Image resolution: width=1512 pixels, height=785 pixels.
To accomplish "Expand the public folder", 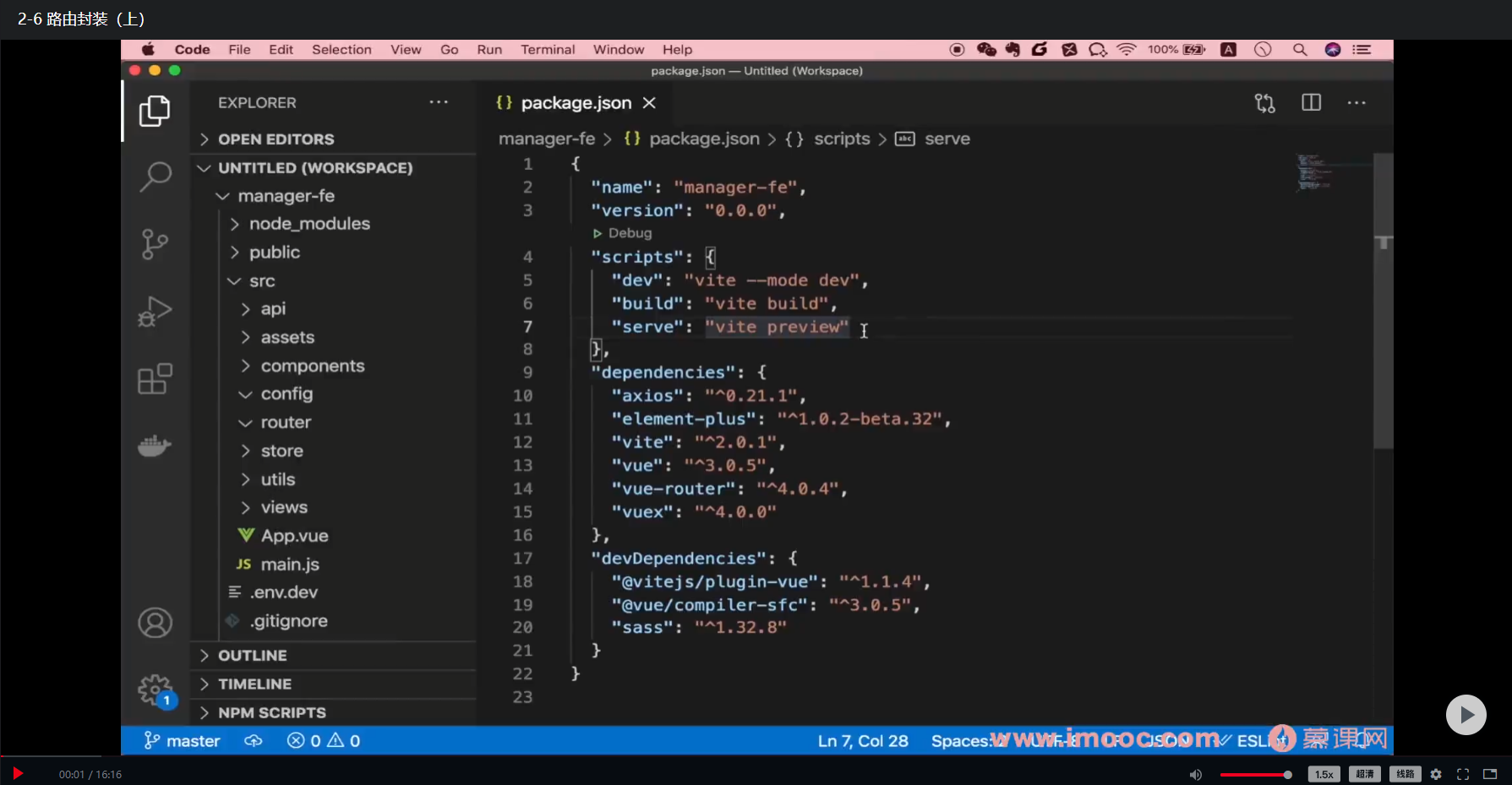I will click(275, 253).
